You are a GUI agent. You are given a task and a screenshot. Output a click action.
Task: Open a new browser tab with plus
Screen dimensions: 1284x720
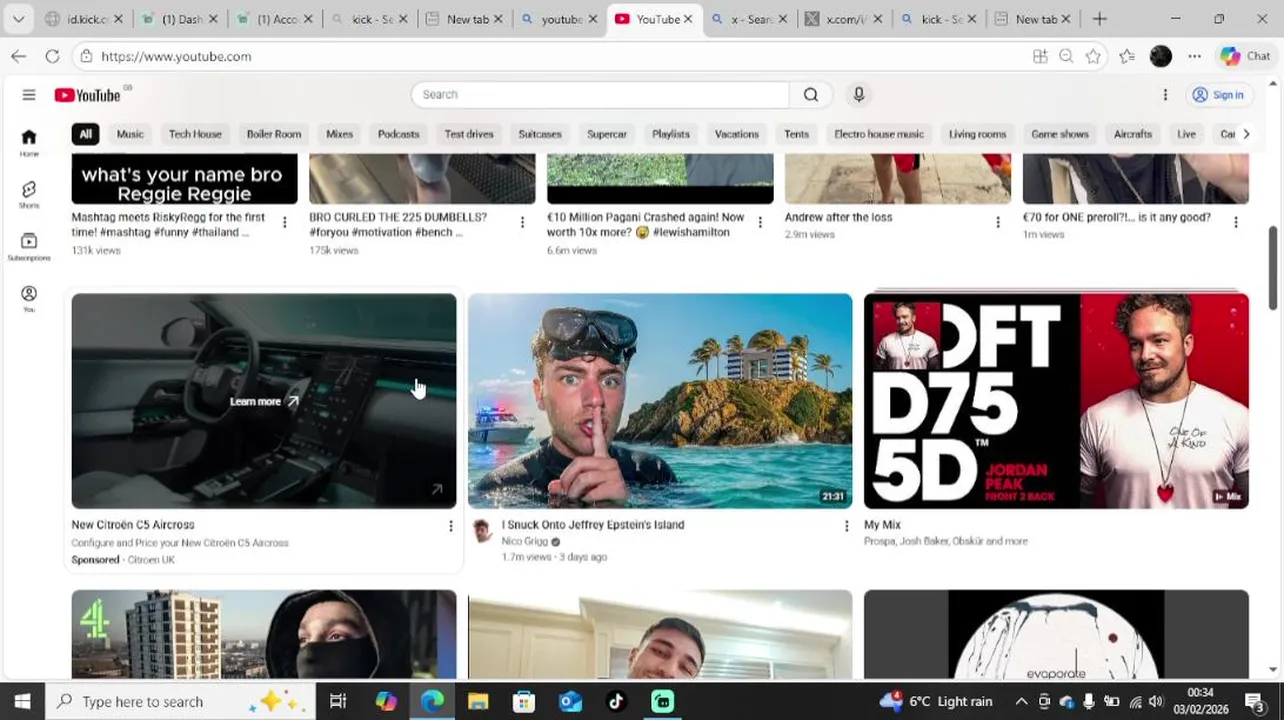1099,19
